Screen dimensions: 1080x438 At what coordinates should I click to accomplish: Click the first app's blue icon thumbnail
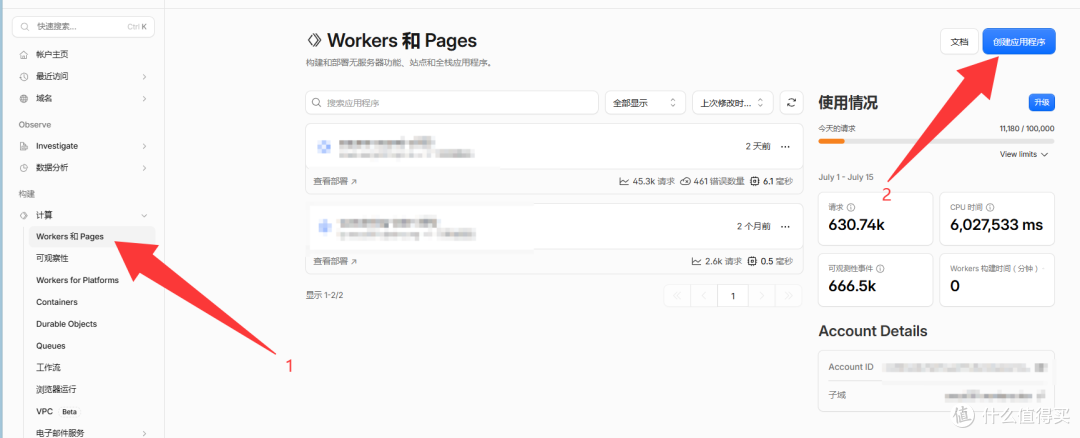pyautogui.click(x=324, y=147)
